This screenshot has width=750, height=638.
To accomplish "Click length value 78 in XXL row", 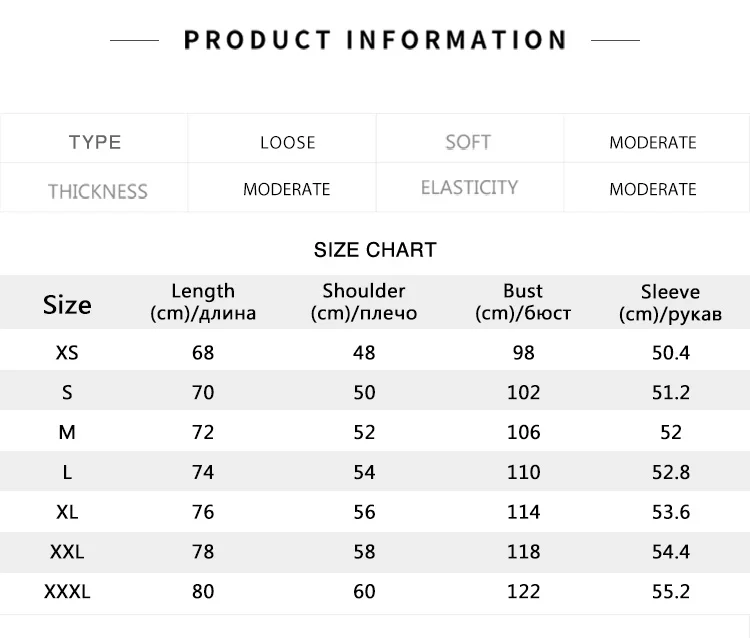I will 203,552.
